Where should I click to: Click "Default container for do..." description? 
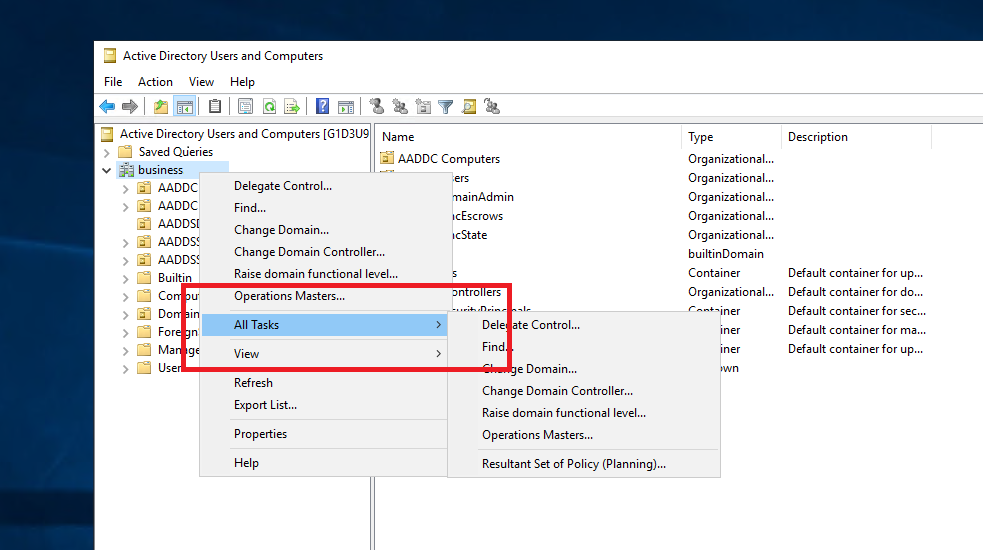pyautogui.click(x=855, y=292)
